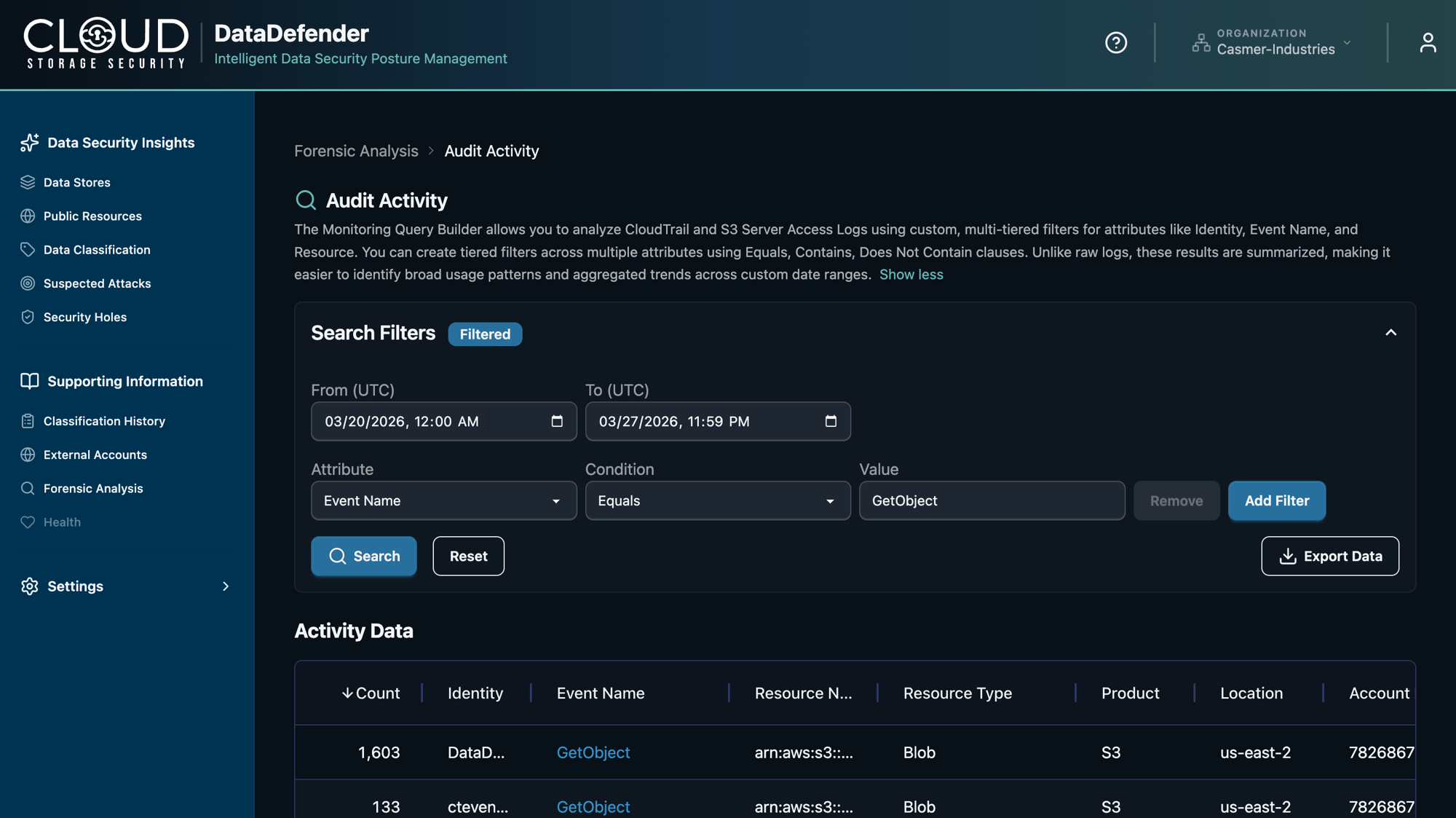1456x818 pixels.
Task: Click the Suspected Attacks target icon
Action: (x=28, y=283)
